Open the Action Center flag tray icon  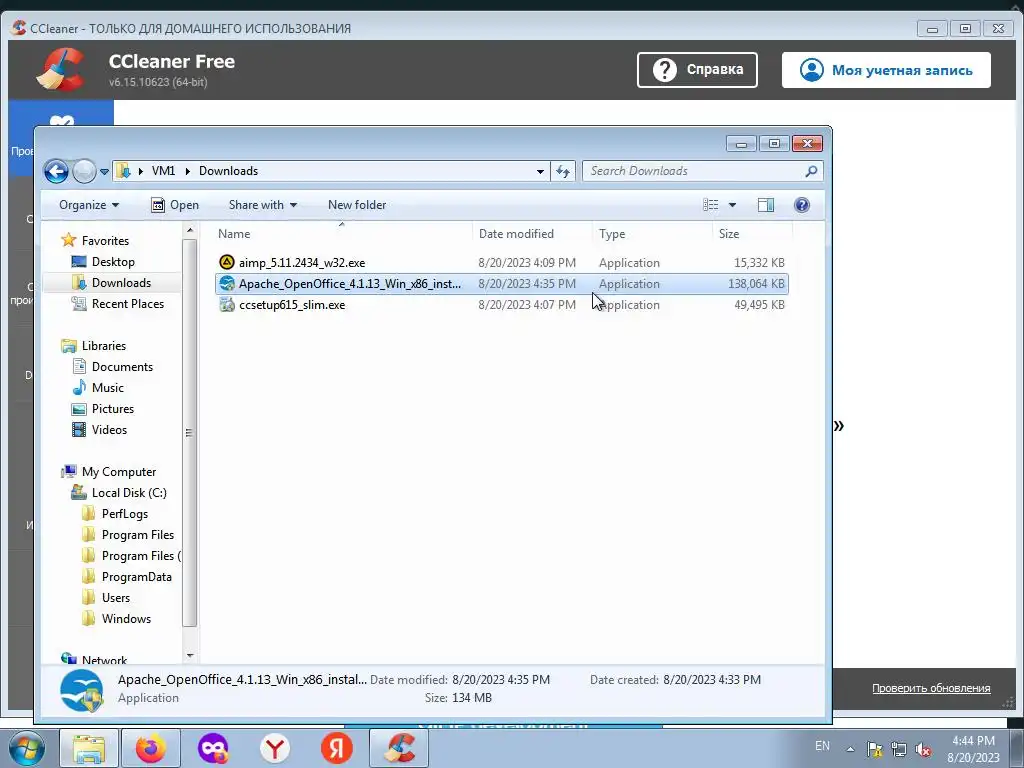874,749
